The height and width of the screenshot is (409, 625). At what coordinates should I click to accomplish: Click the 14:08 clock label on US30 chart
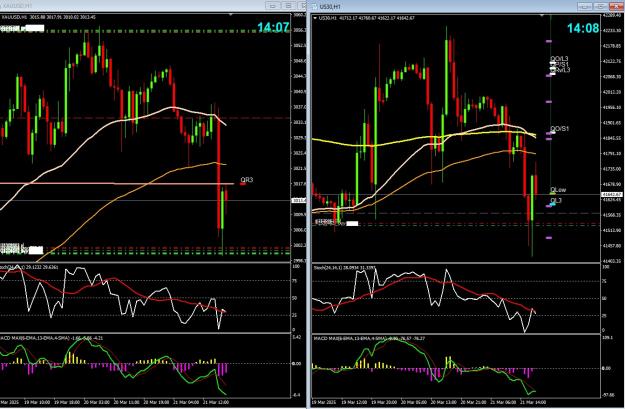[583, 28]
